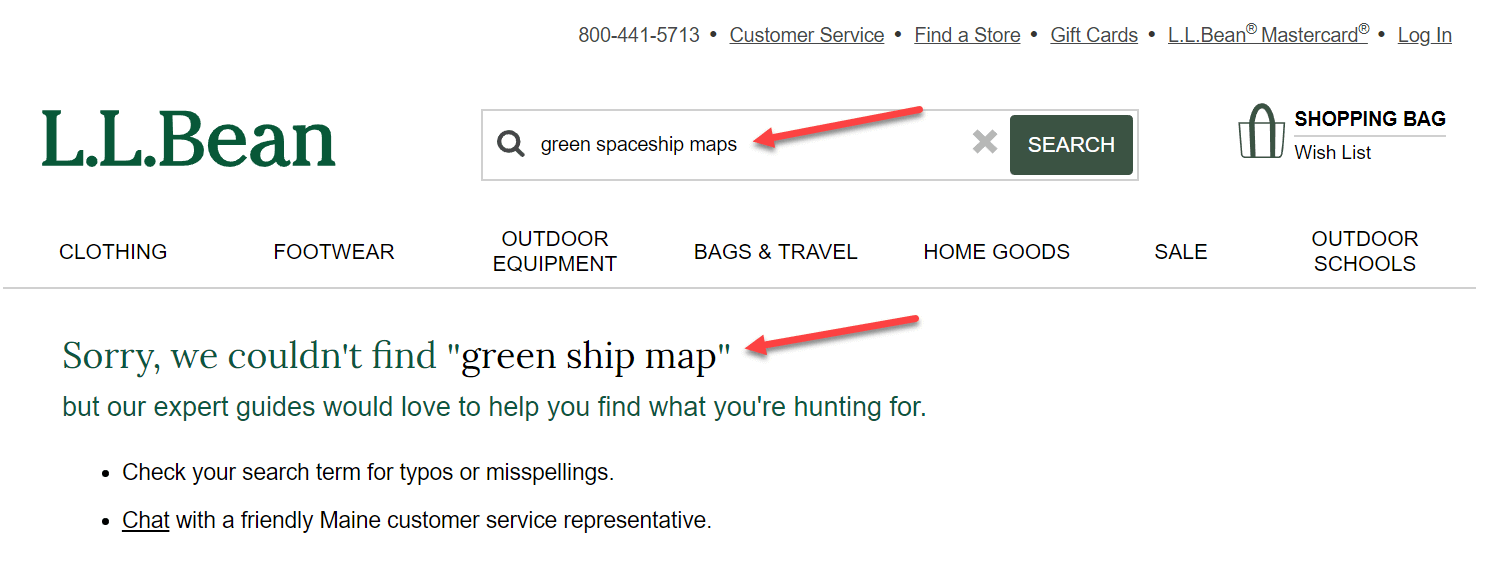Viewport: 1489px width, 563px height.
Task: Select the Log In link
Action: 1425,35
